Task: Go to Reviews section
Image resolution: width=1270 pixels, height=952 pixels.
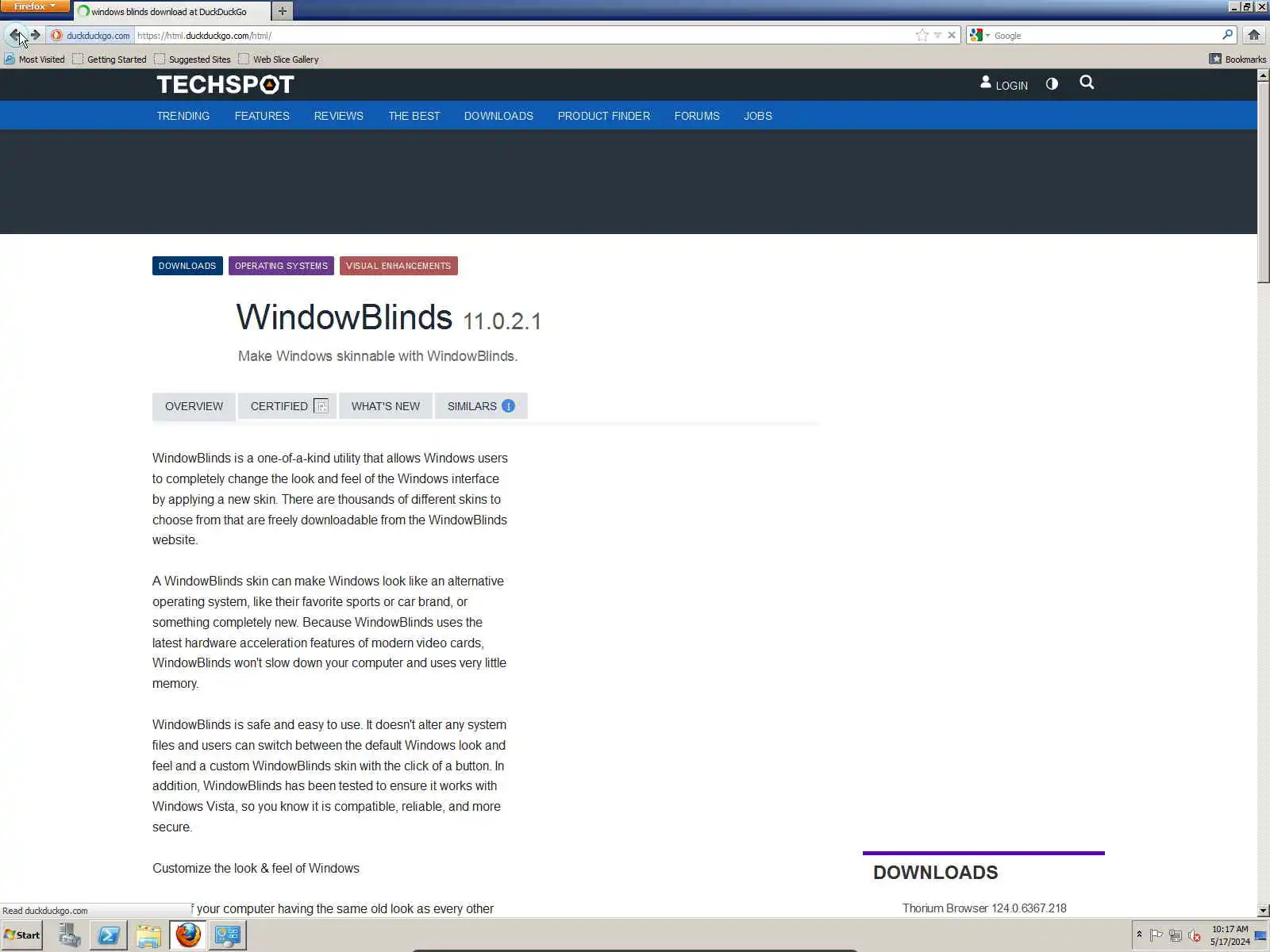Action: [339, 116]
